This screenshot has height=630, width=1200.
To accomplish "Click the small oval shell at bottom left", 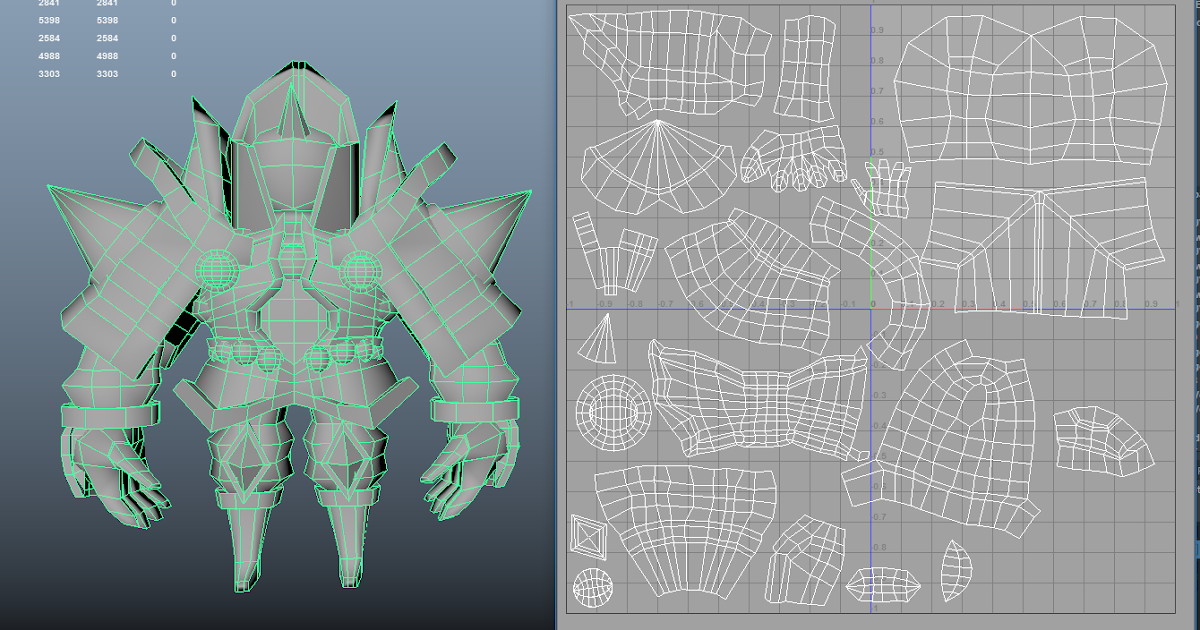I will pyautogui.click(x=594, y=585).
